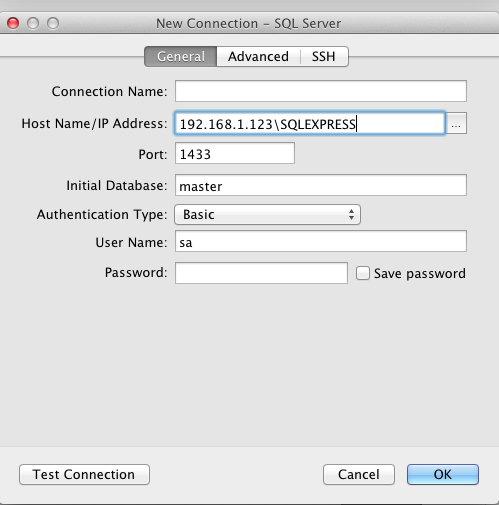Click the Password label
The image size is (499, 505).
tap(136, 273)
